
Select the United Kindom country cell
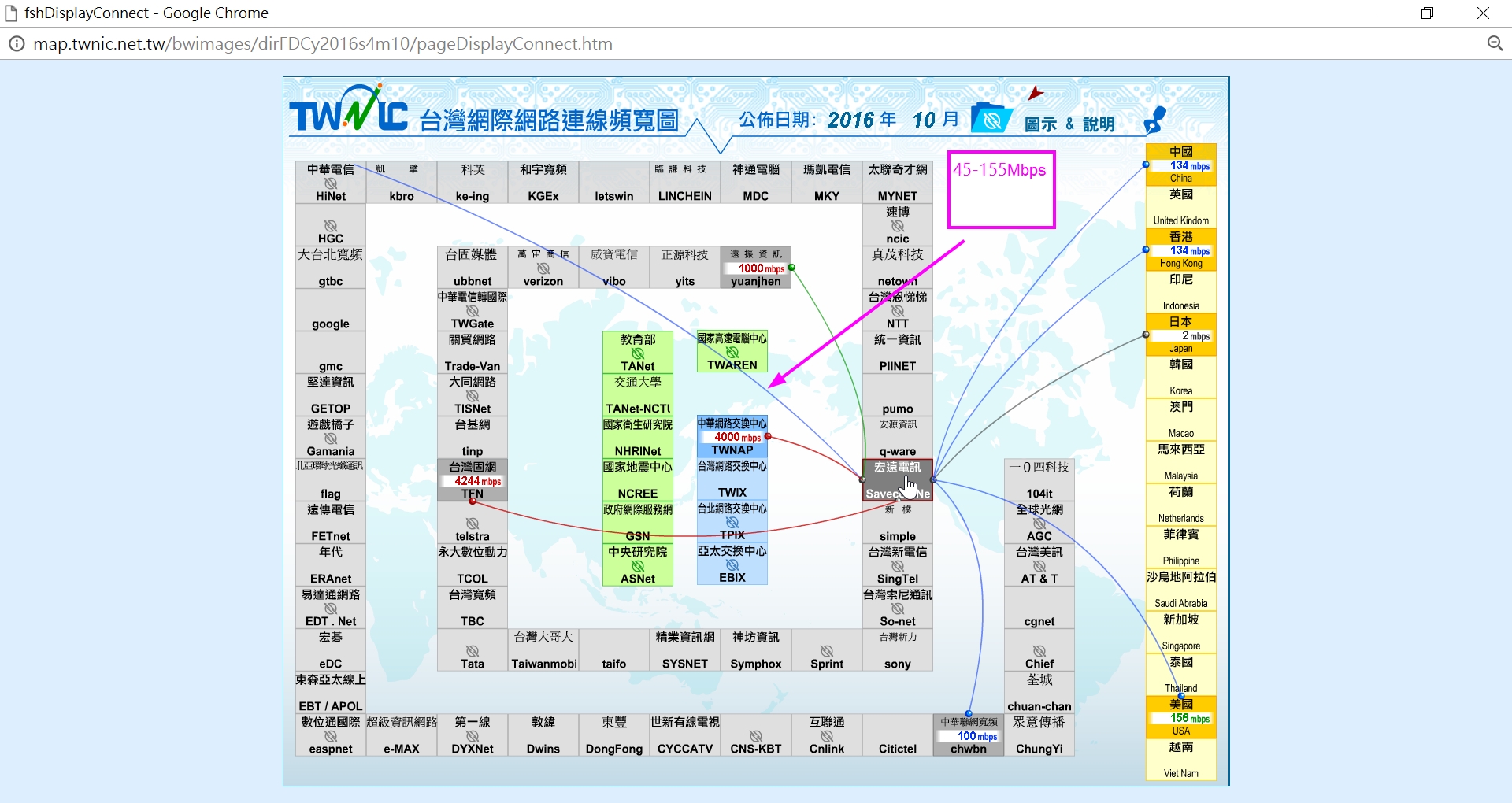click(x=1181, y=207)
